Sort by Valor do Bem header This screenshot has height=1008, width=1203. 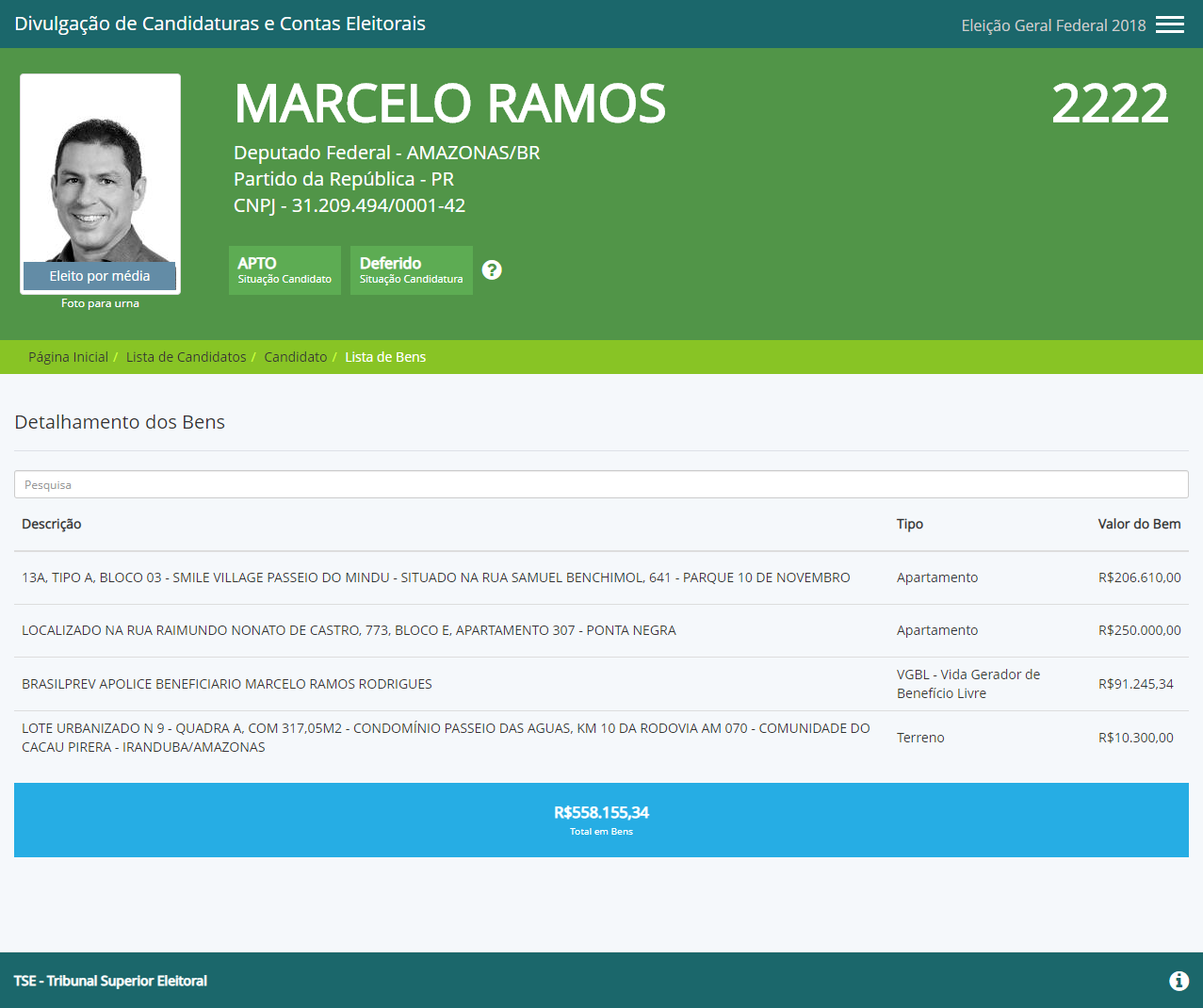click(x=1139, y=524)
